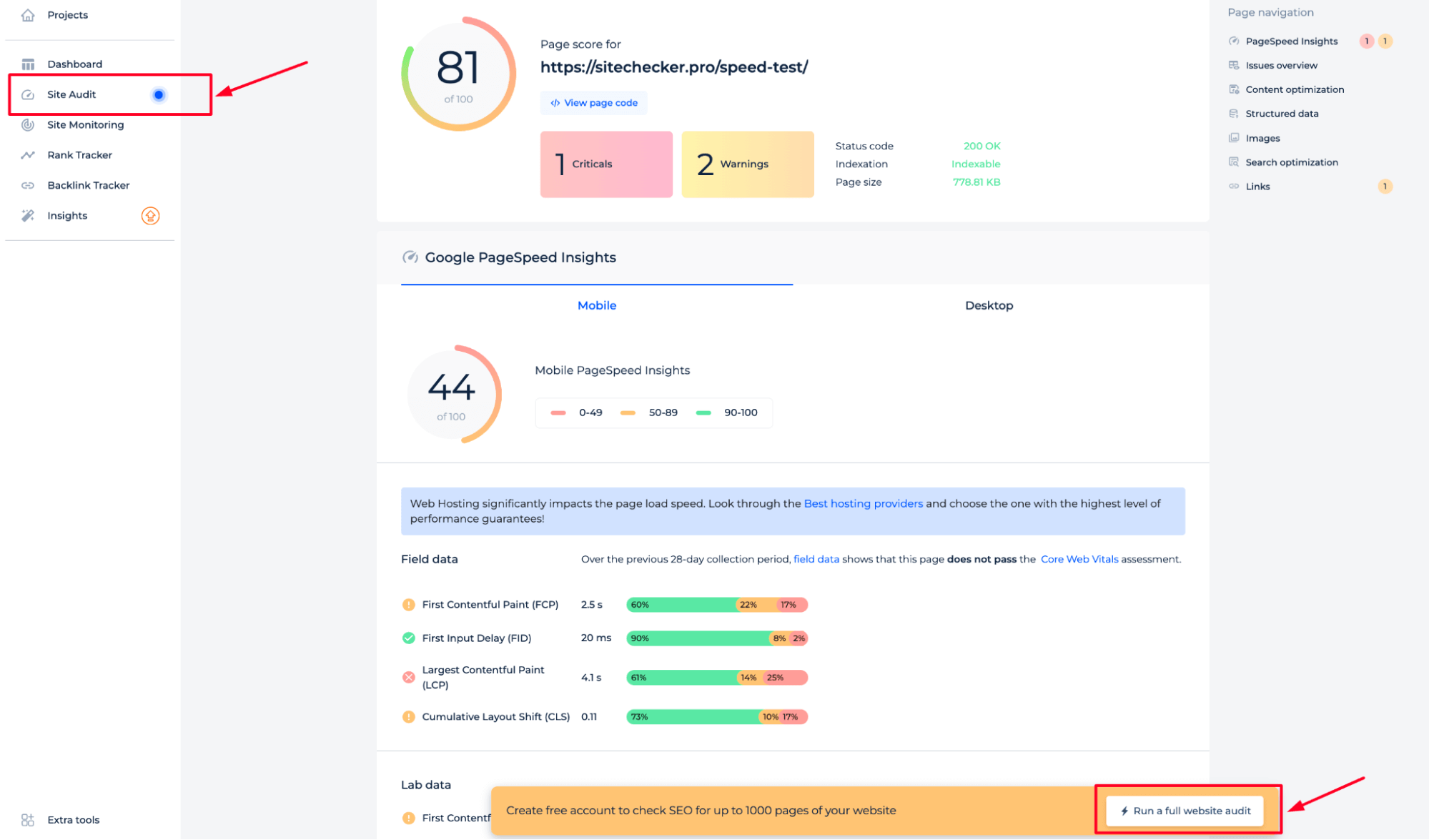Viewport: 1429px width, 840px height.
Task: Click Run a full website audit button
Action: [x=1190, y=810]
